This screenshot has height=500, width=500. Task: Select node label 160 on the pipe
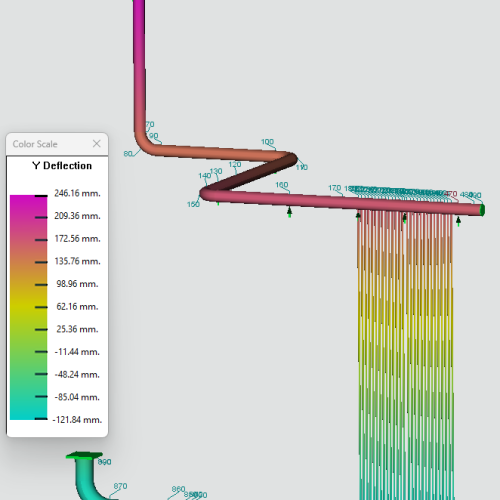282,185
